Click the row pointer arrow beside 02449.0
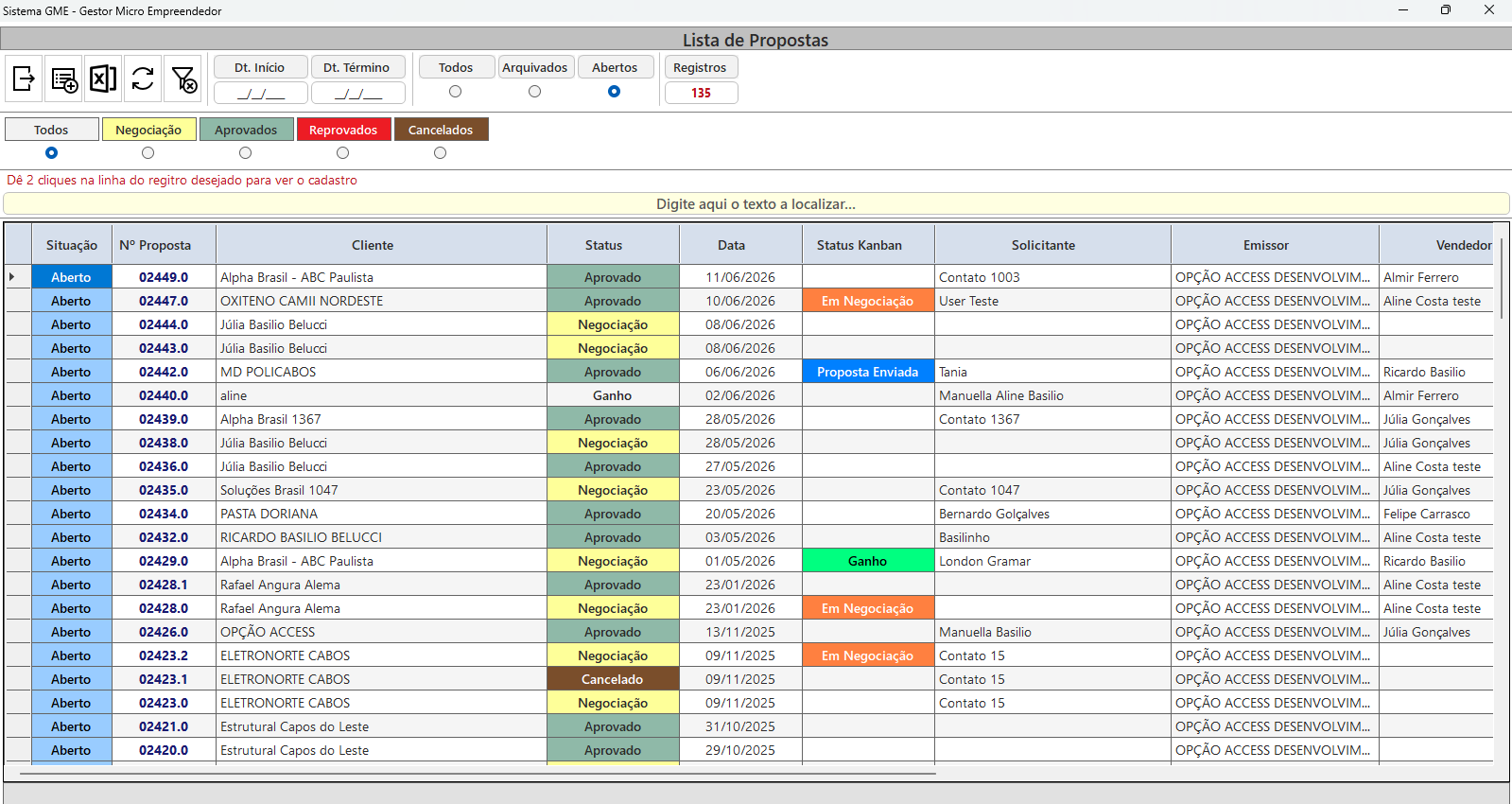The height and width of the screenshot is (804, 1512). point(12,277)
